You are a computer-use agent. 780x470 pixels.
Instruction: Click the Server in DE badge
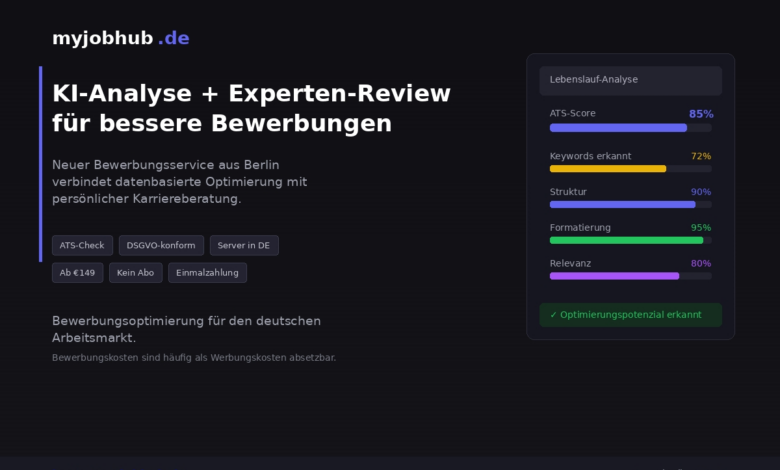pos(244,245)
